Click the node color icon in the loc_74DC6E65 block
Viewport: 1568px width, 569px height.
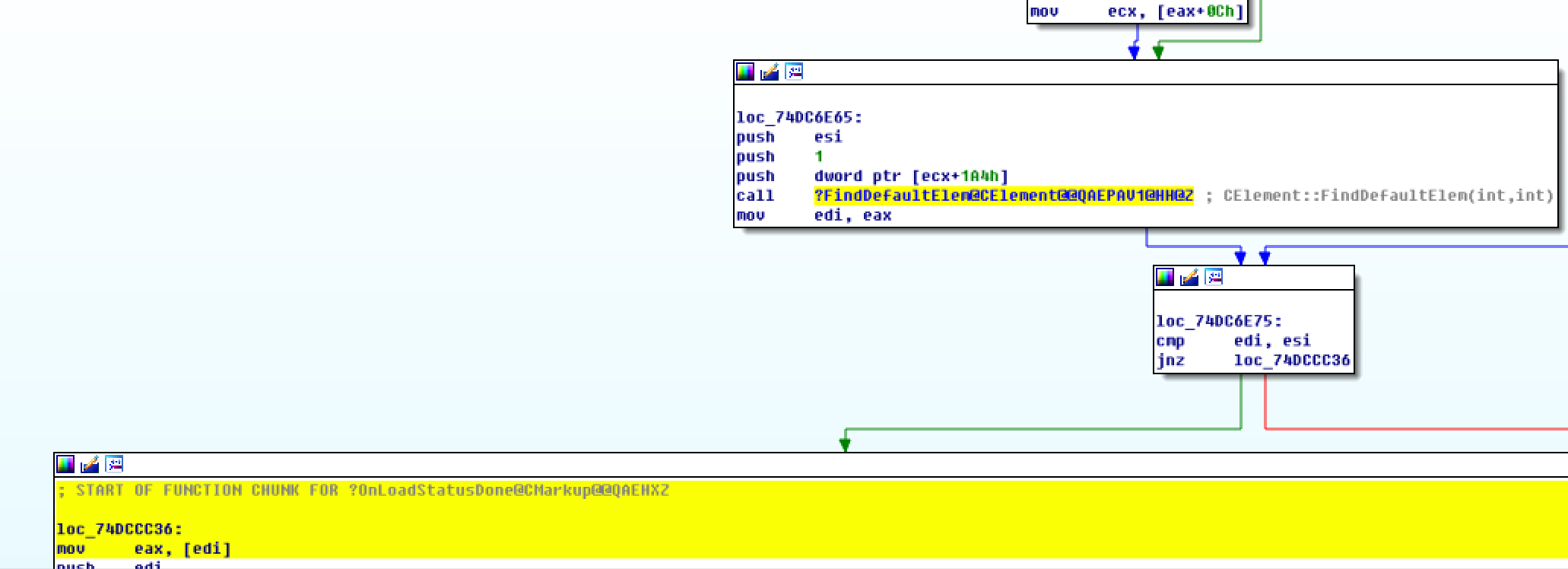tap(745, 72)
